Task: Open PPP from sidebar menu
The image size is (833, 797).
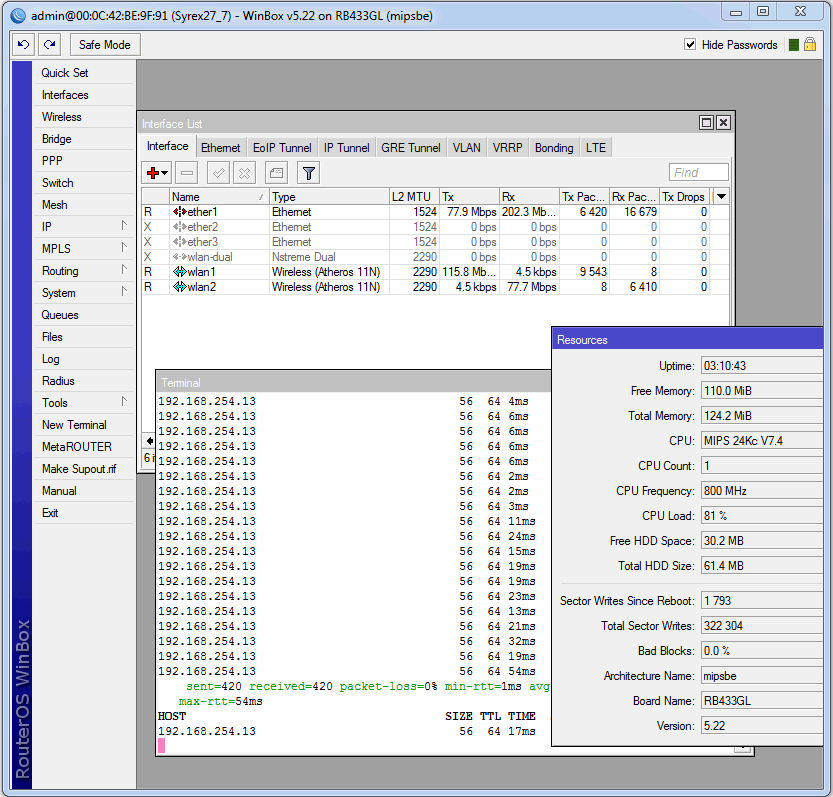Action: click(83, 160)
